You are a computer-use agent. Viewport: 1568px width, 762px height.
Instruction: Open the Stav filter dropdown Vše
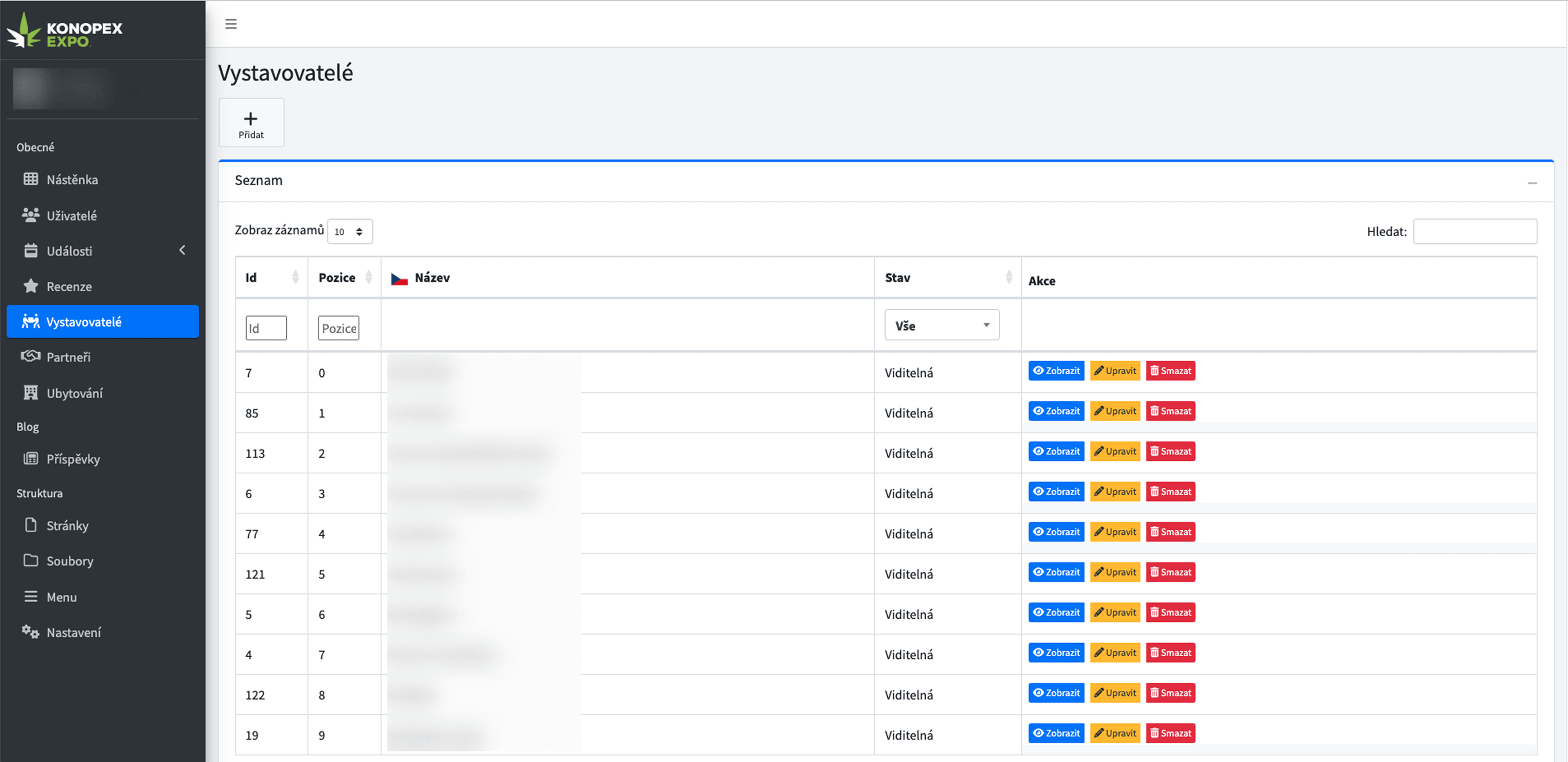[941, 326]
